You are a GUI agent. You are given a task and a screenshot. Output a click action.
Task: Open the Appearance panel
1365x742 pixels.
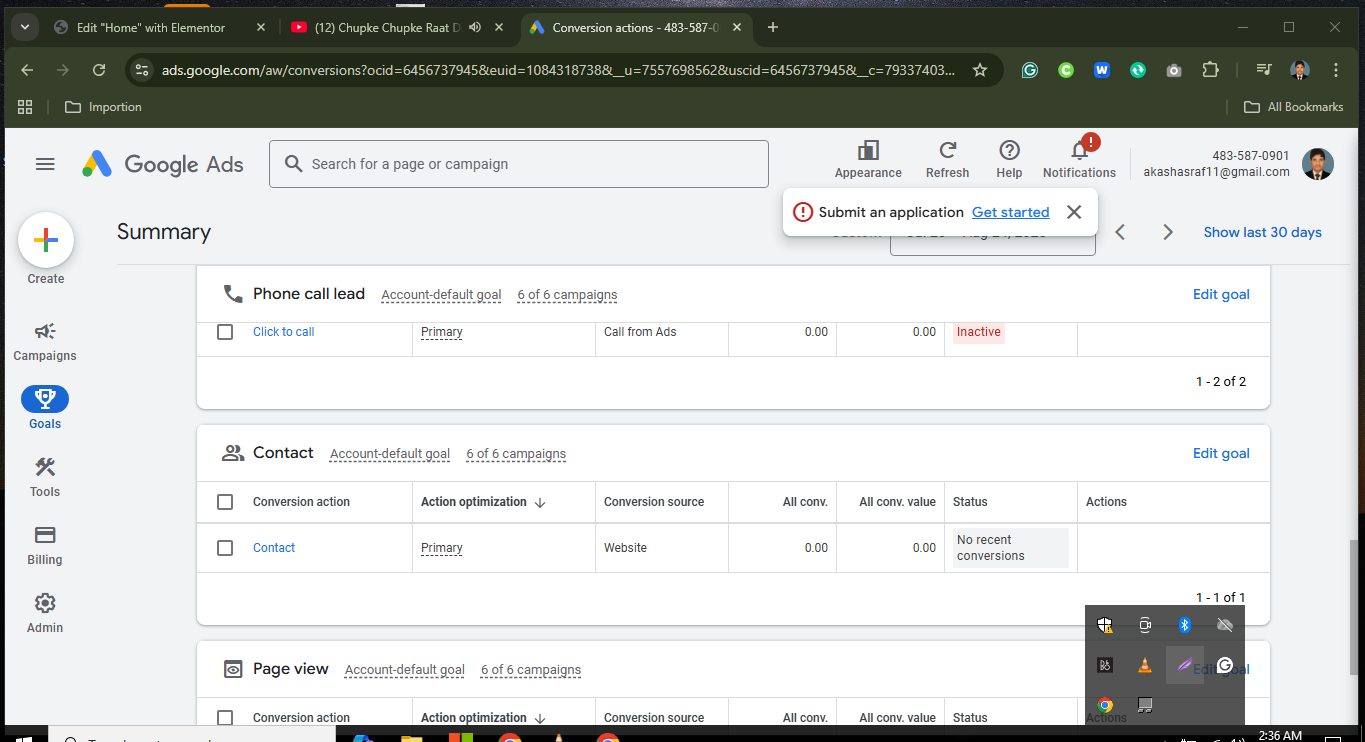867,158
